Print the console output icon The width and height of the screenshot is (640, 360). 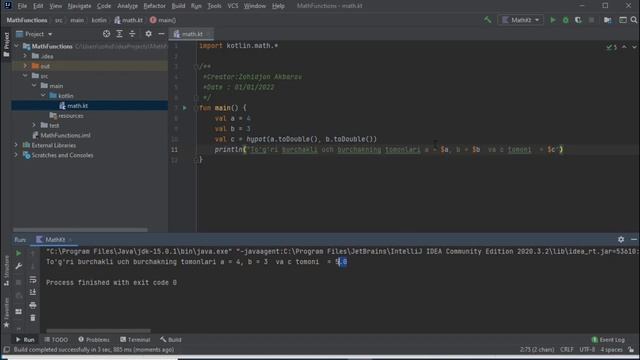tap(33, 305)
